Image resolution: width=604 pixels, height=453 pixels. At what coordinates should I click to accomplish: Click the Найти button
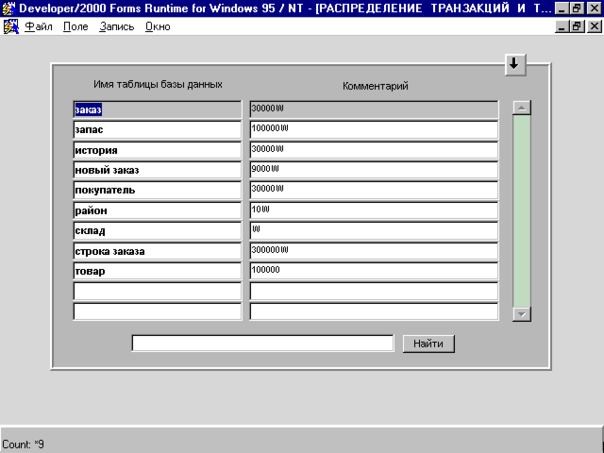[x=428, y=344]
